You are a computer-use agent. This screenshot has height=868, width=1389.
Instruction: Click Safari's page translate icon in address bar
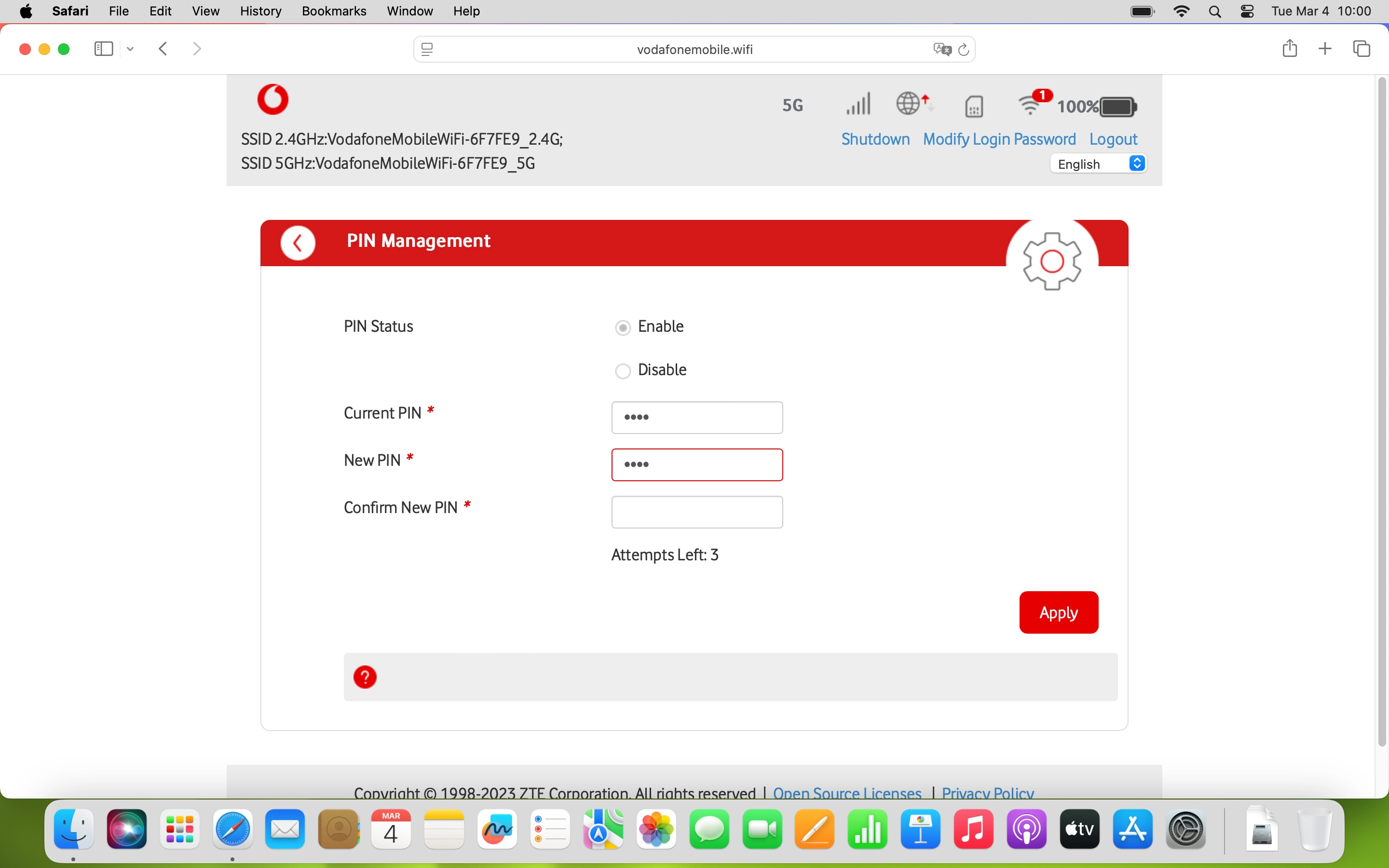pyautogui.click(x=942, y=49)
